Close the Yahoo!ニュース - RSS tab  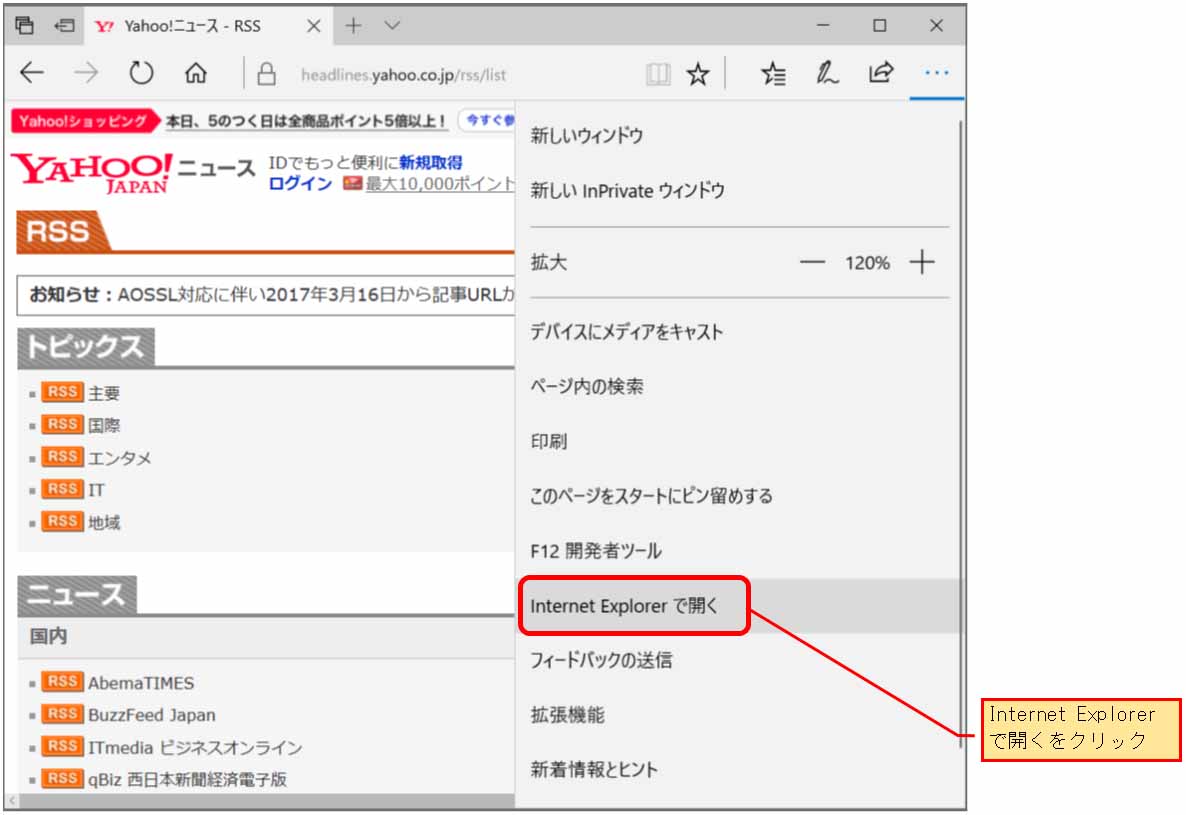[314, 26]
